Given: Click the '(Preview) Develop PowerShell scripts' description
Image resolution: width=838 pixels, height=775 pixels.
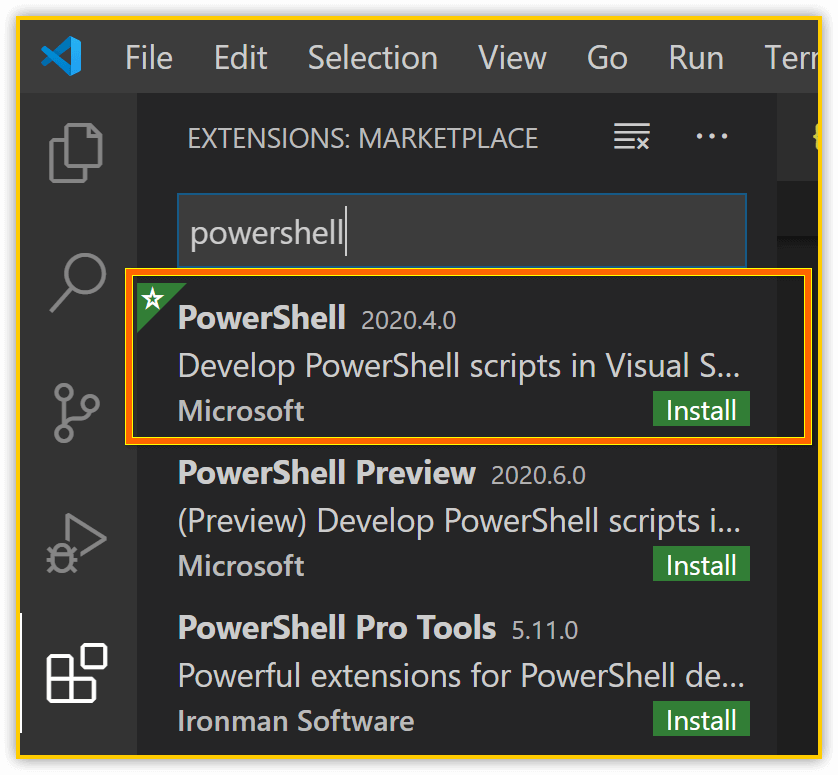Looking at the screenshot, I should [459, 521].
